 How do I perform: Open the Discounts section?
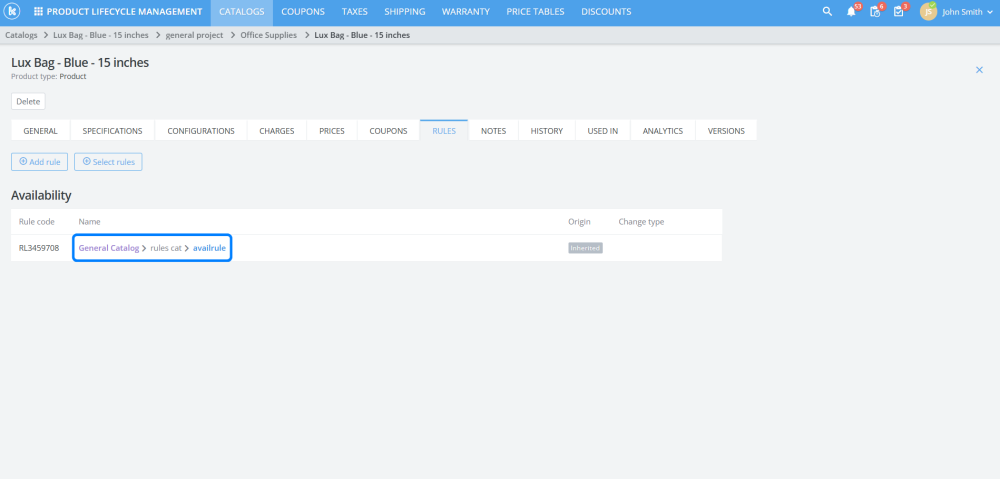607,11
